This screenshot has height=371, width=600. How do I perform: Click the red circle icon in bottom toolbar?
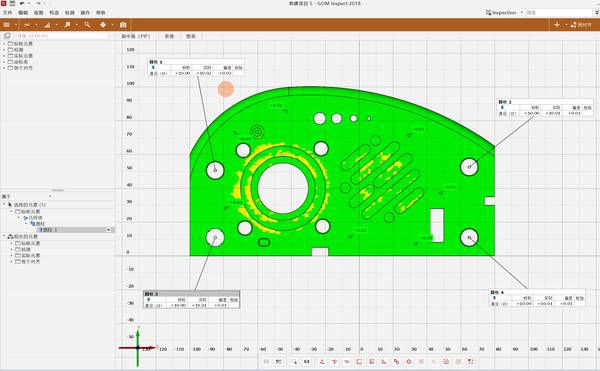(409, 361)
